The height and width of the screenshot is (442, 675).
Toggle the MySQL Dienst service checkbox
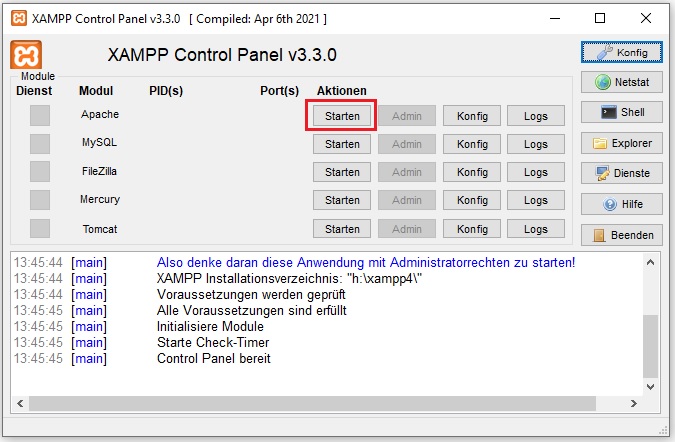point(40,143)
